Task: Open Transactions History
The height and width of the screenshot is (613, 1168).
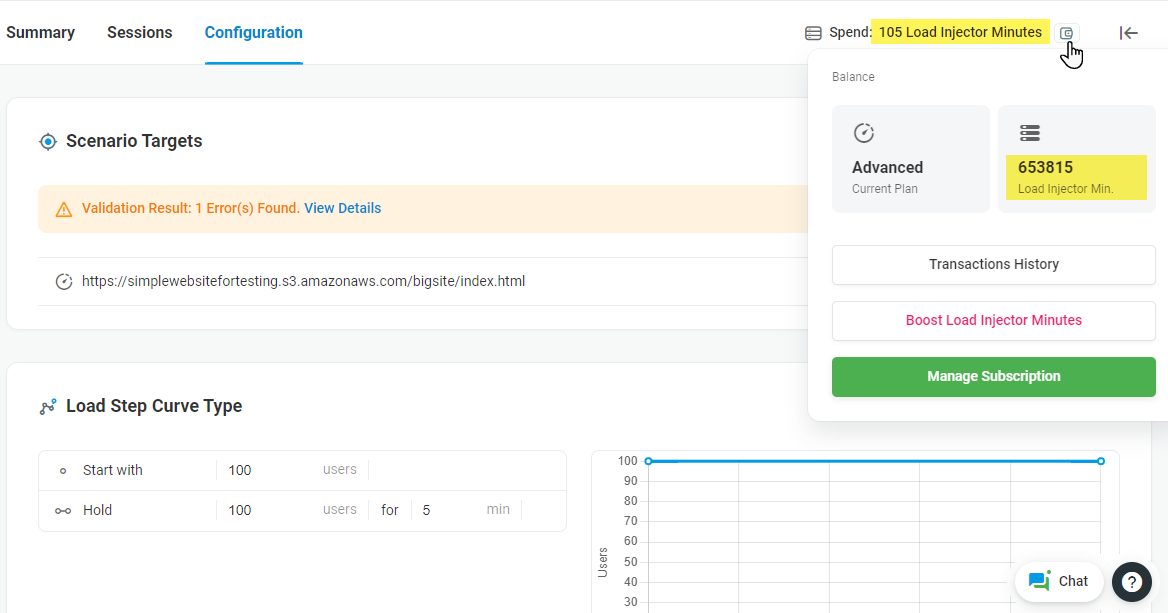Action: tap(994, 264)
